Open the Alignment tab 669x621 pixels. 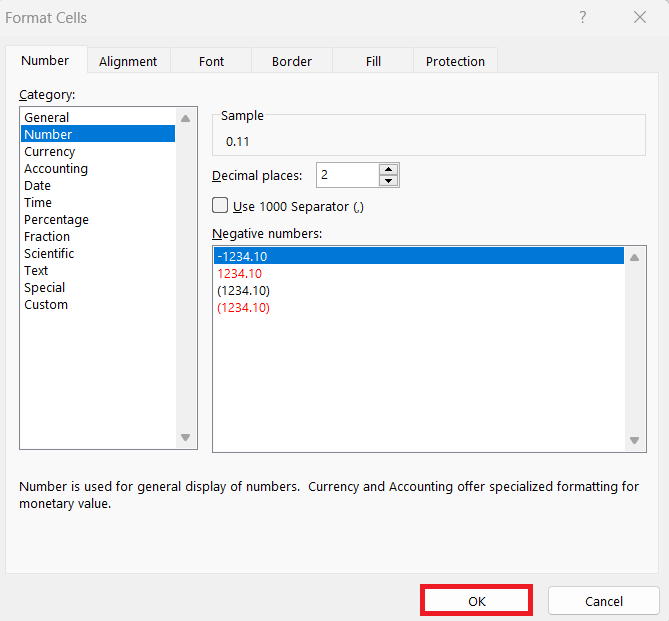point(128,61)
